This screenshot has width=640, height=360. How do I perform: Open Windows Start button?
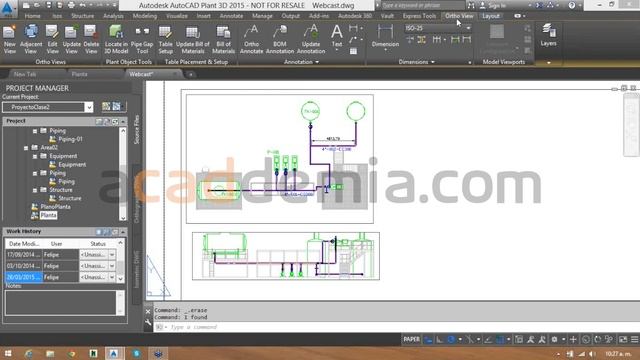point(7,353)
